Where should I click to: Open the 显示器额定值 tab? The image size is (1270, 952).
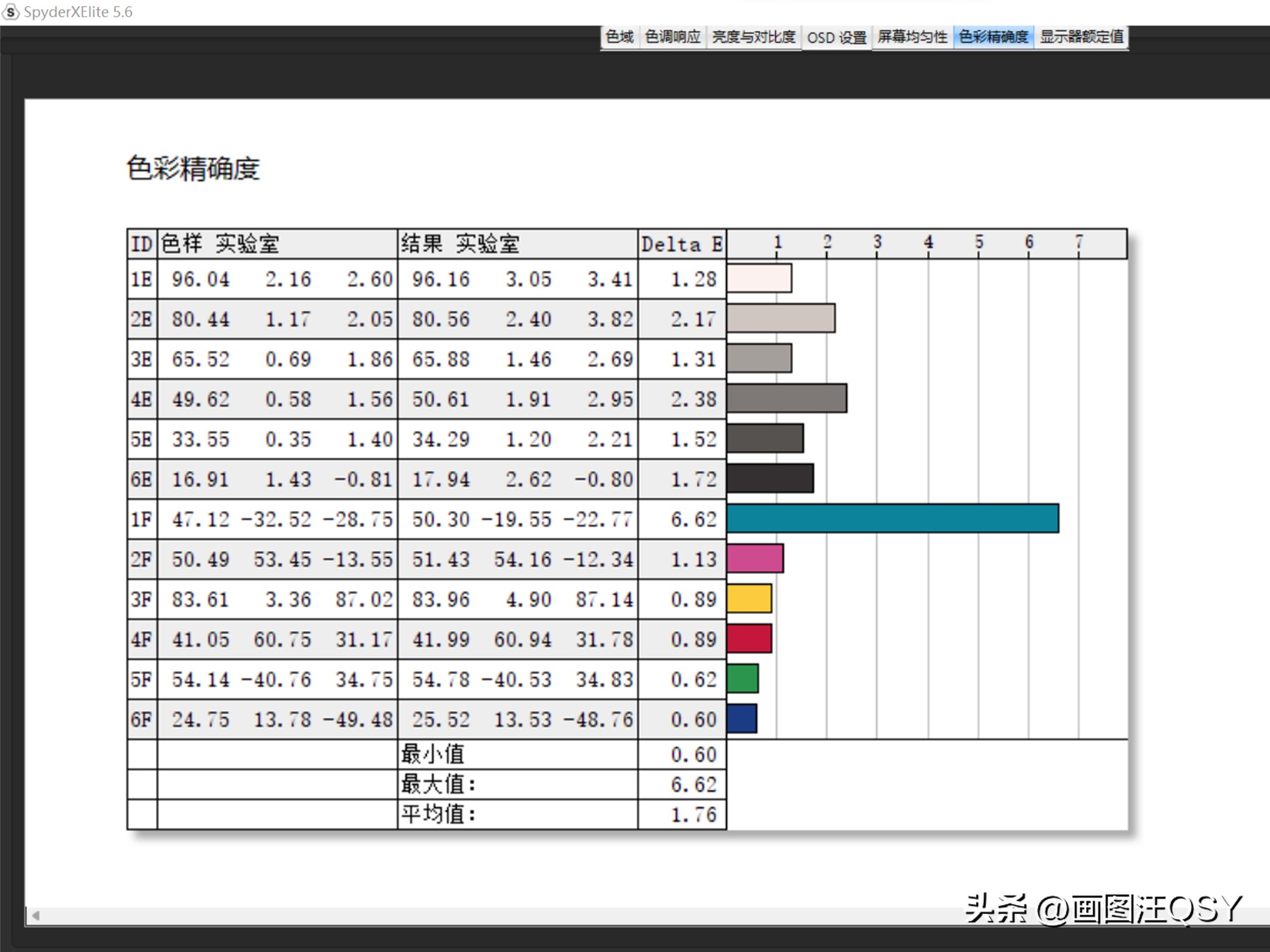[1083, 37]
